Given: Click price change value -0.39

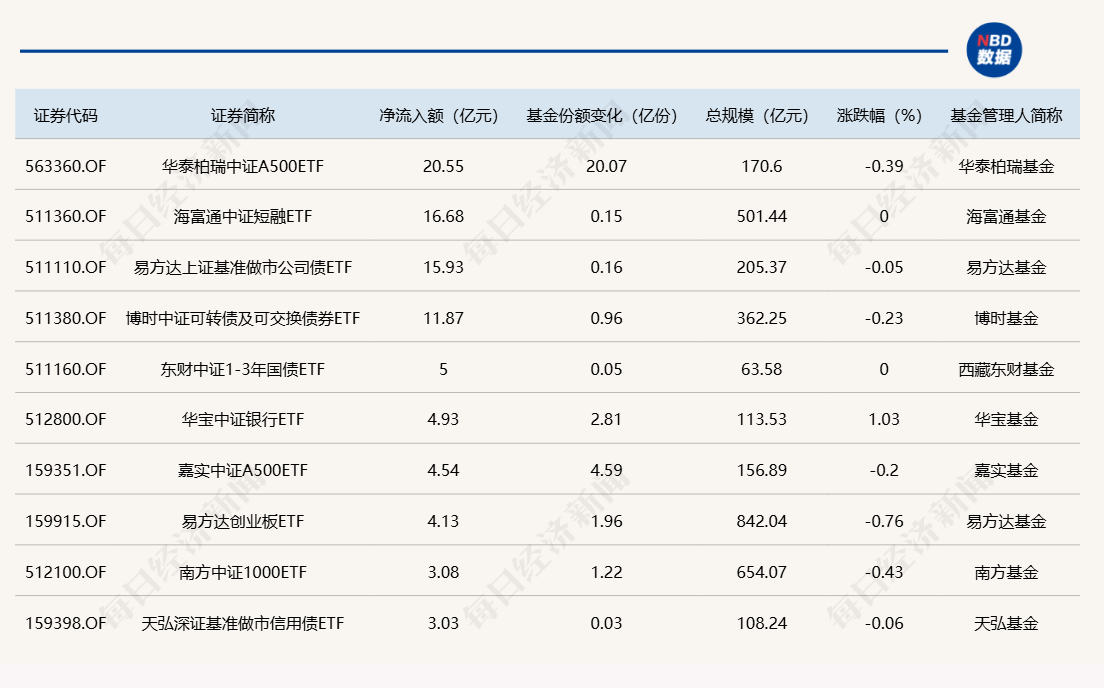Looking at the screenshot, I should [884, 166].
